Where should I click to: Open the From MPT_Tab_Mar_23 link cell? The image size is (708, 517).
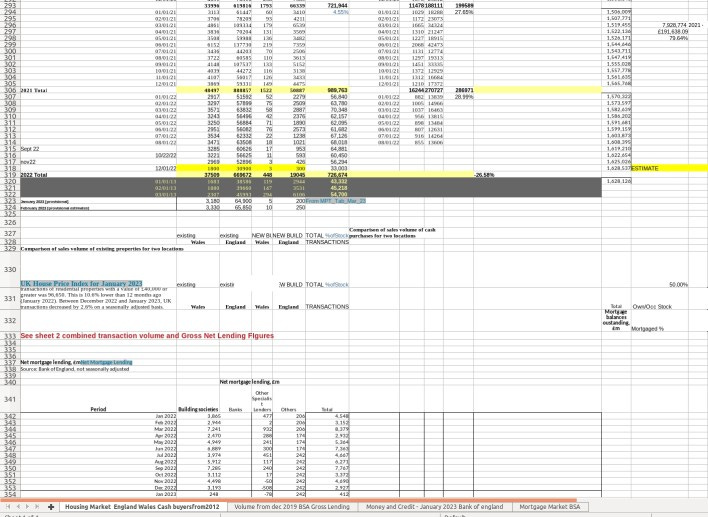336,201
